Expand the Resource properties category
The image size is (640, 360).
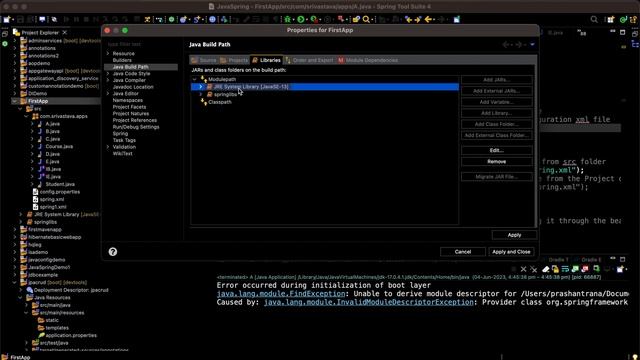pyautogui.click(x=108, y=53)
